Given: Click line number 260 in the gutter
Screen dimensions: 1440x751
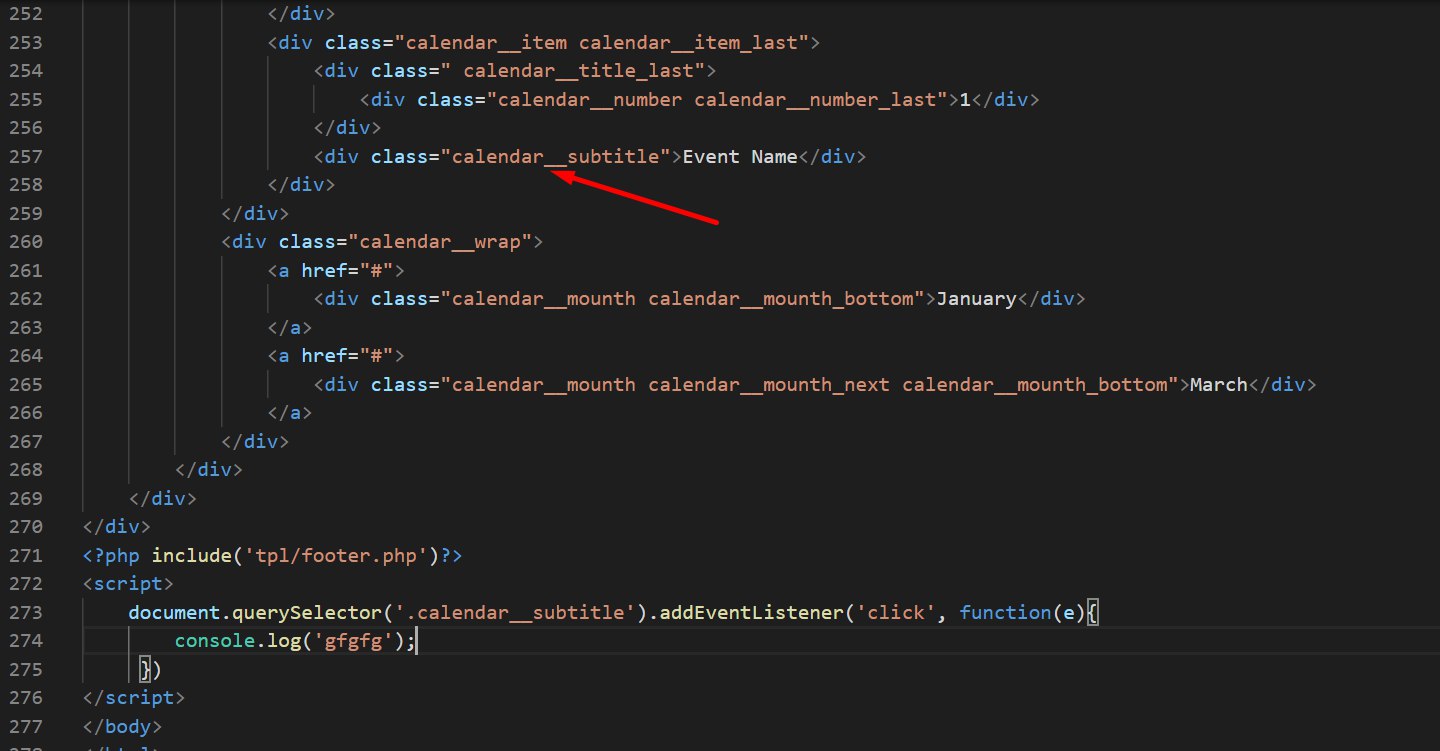Looking at the screenshot, I should (26, 242).
